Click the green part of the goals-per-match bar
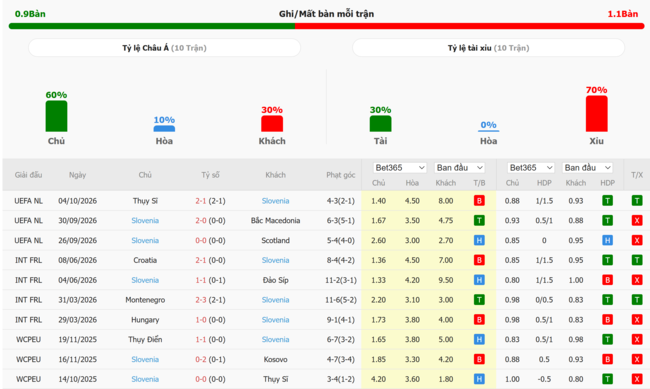This screenshot has height=389, width=650. 152,26
